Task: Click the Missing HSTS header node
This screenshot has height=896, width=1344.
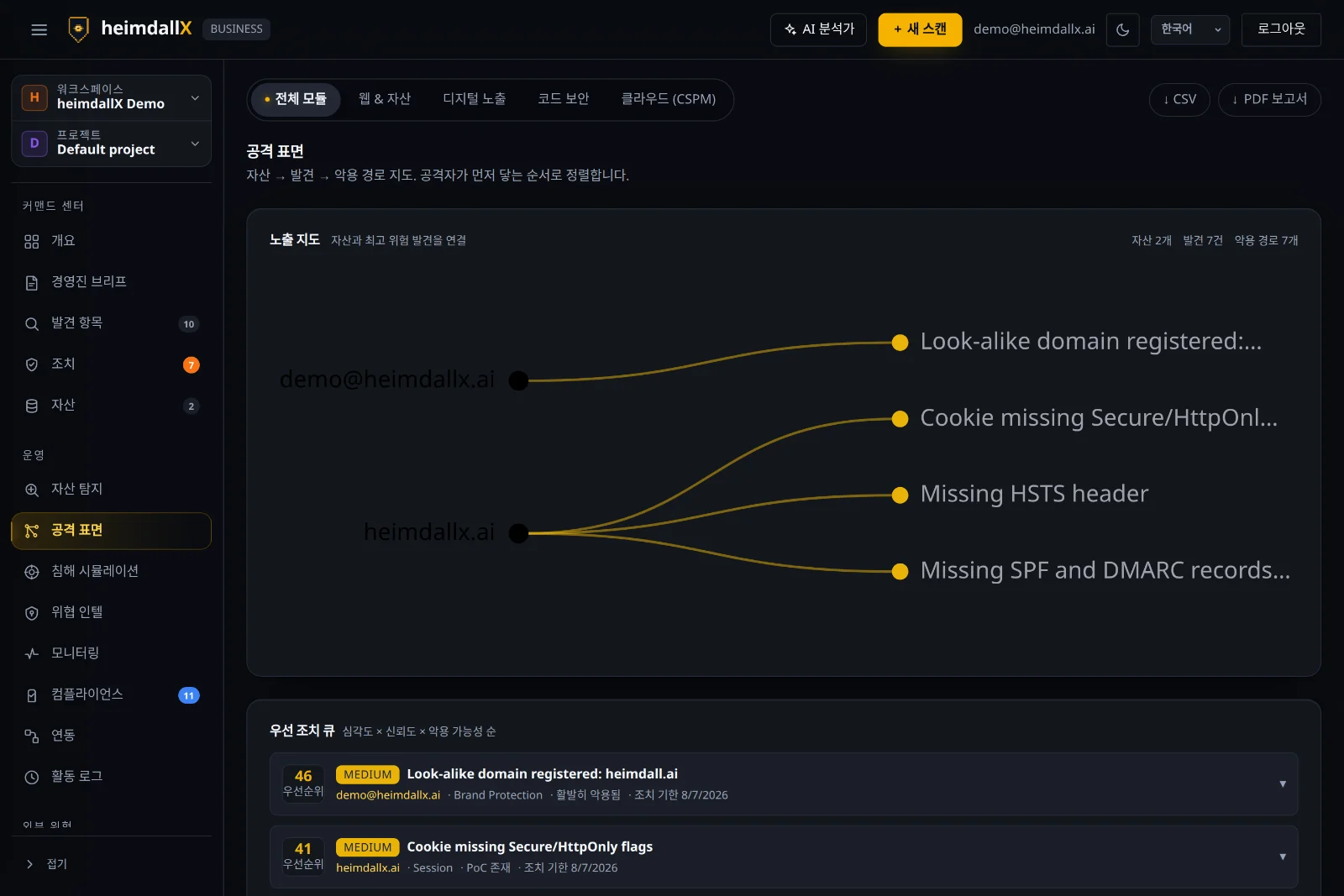Action: click(x=900, y=495)
